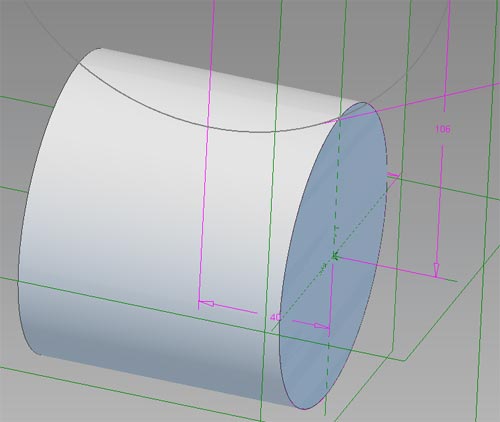Click the small magenta arrow at face's right edge
500x422 pixels.
click(x=393, y=175)
